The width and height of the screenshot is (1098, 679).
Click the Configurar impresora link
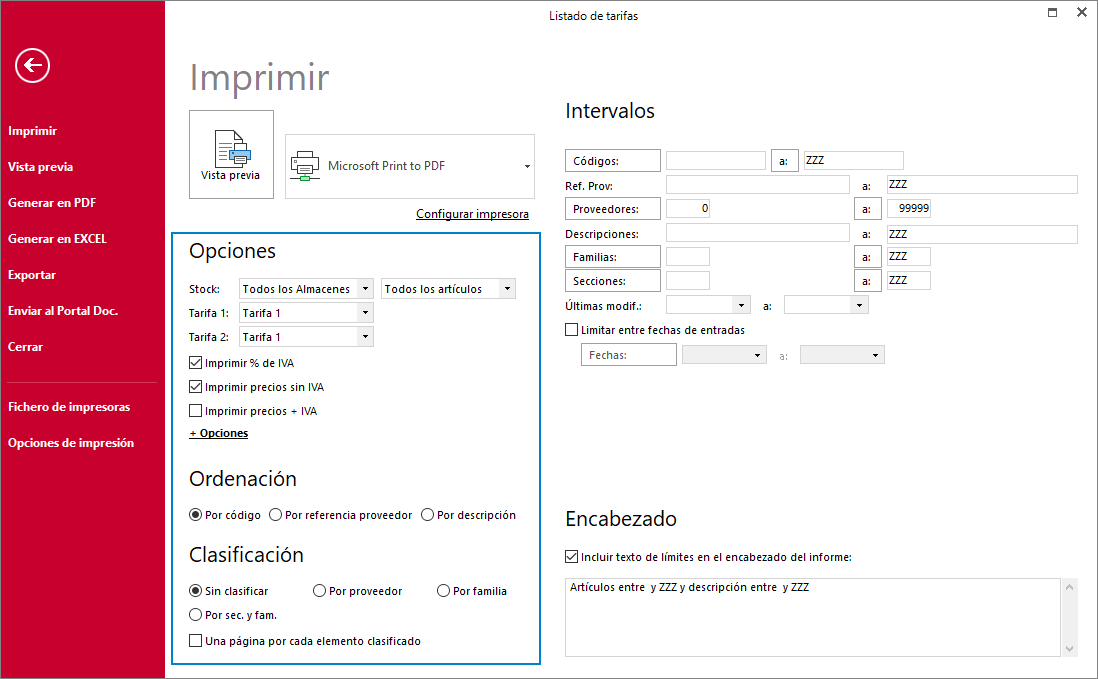[x=472, y=214]
